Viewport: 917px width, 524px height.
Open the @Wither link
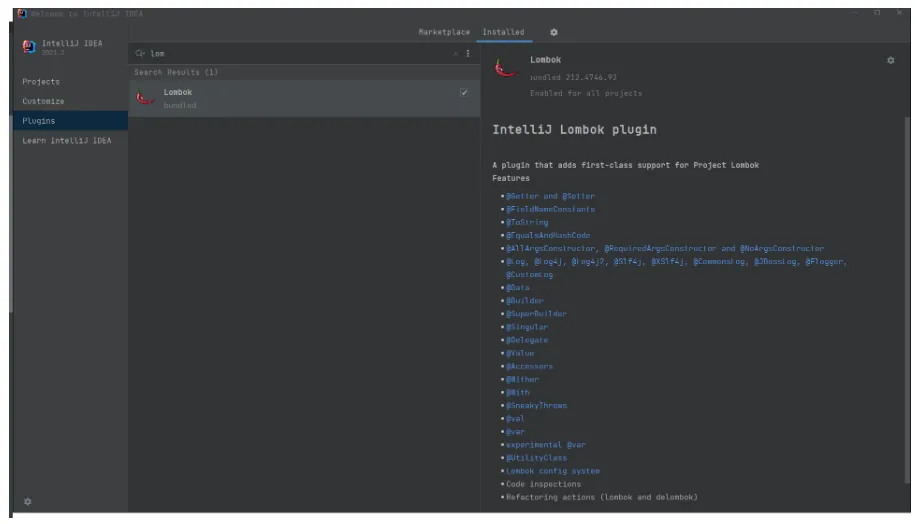pos(522,379)
